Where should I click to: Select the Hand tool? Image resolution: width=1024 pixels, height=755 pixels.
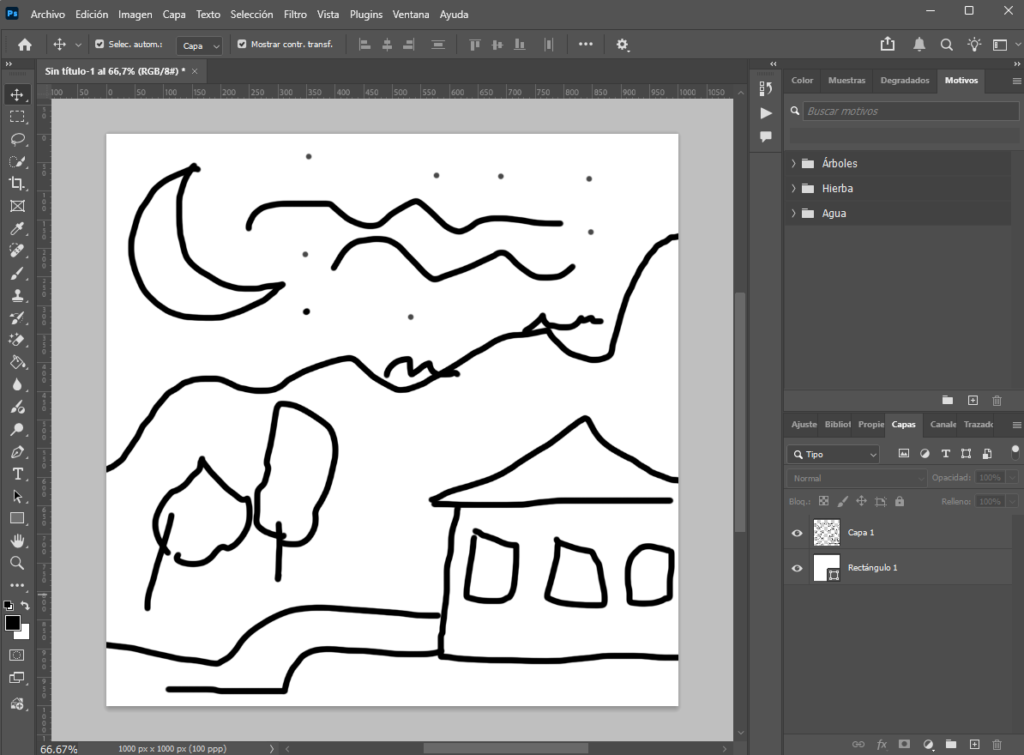17,541
